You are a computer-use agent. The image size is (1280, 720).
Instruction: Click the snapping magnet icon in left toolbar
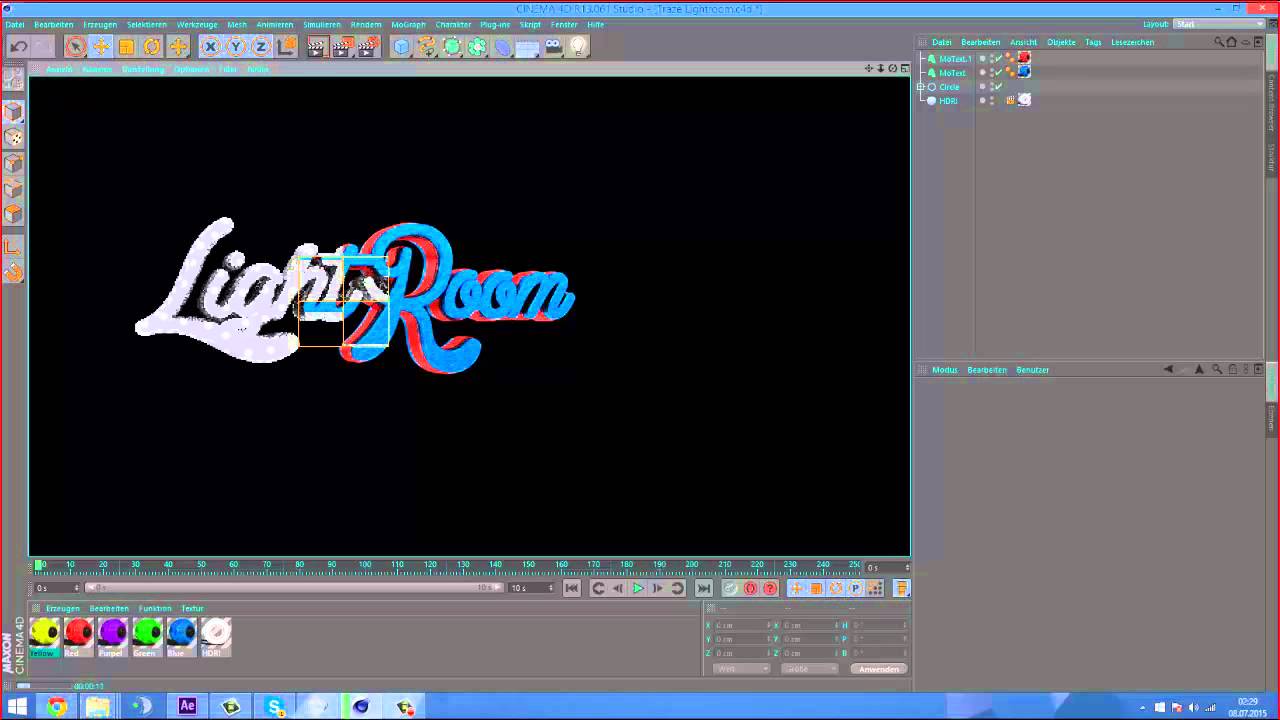click(x=13, y=272)
